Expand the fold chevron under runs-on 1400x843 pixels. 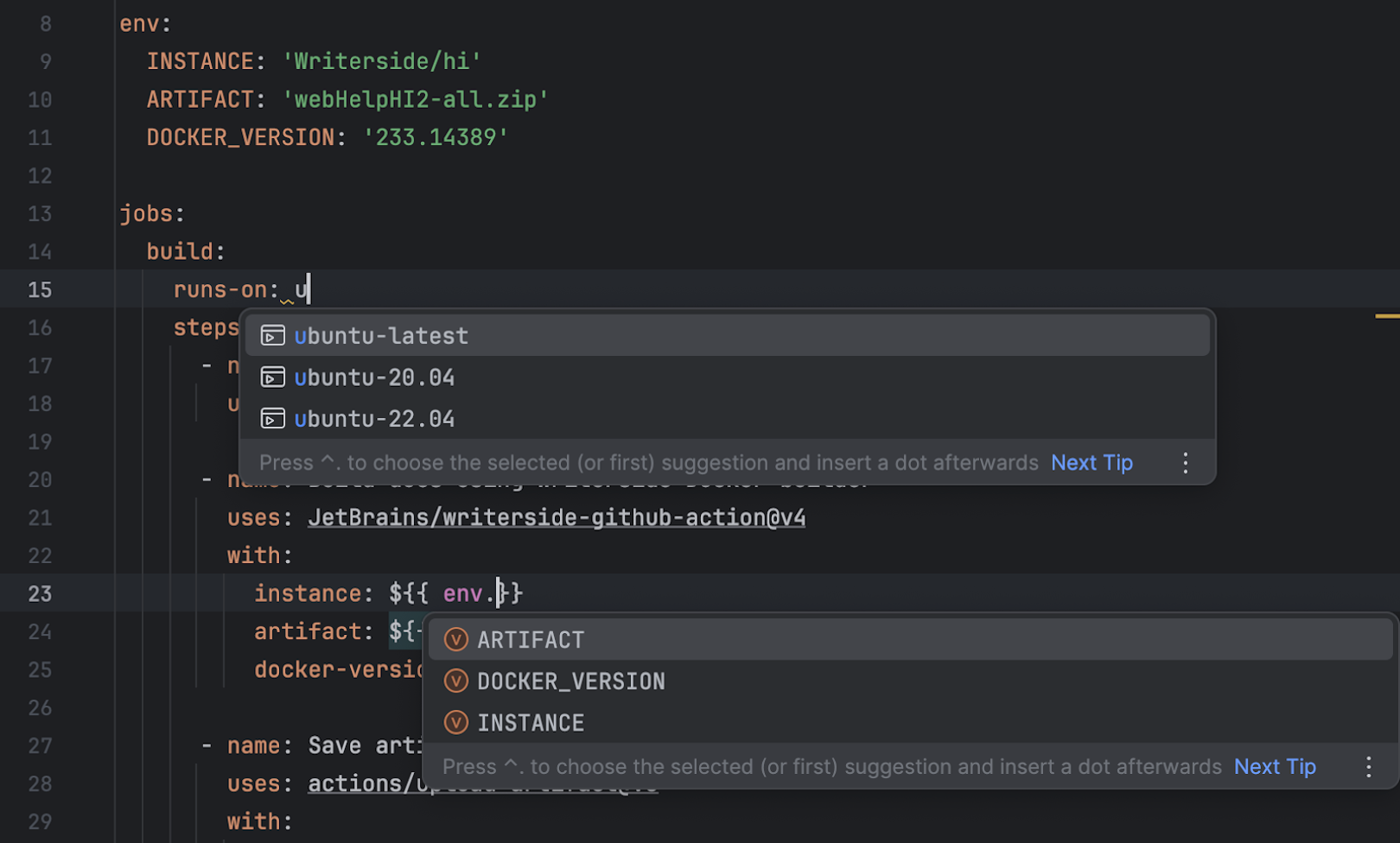(286, 302)
